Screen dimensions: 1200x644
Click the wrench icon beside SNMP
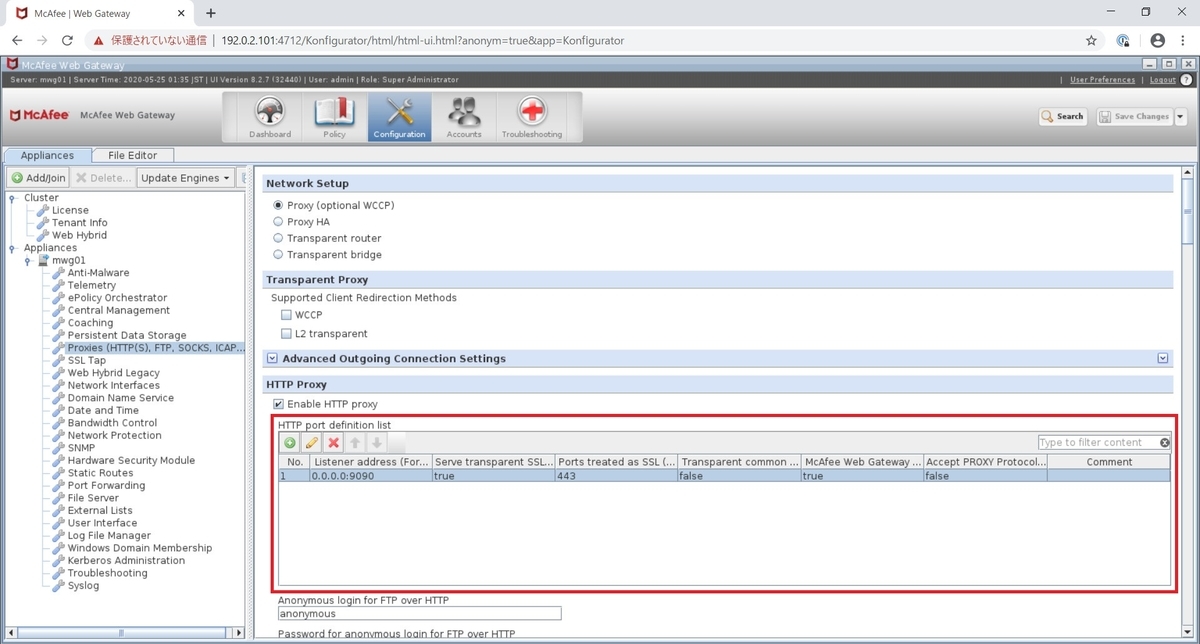point(59,448)
